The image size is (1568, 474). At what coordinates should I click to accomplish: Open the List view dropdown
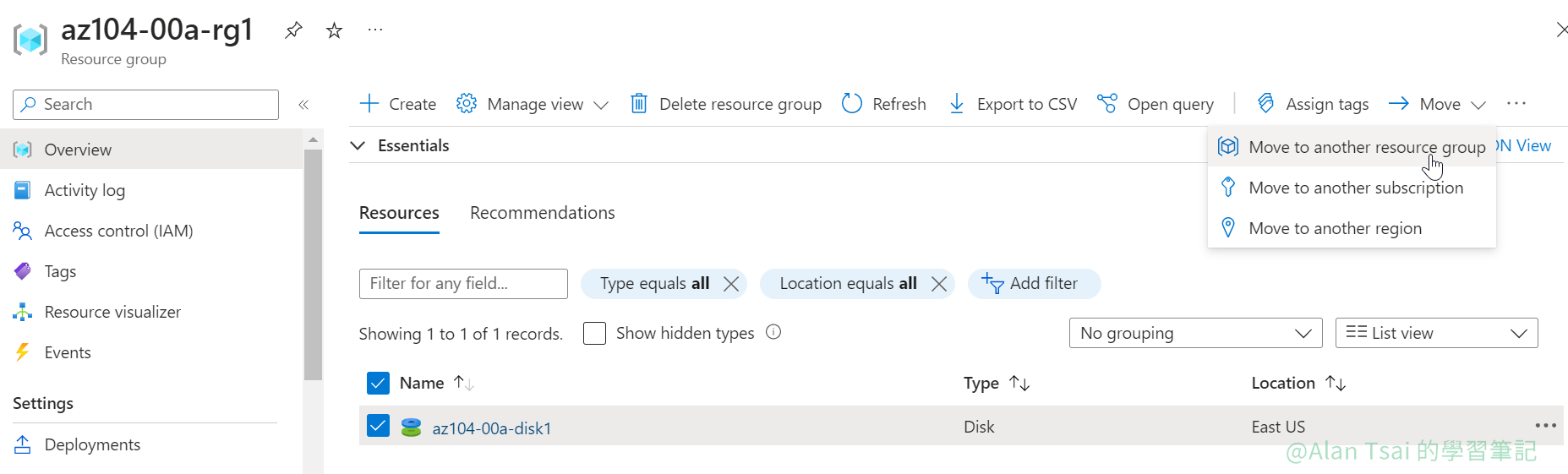click(1435, 333)
